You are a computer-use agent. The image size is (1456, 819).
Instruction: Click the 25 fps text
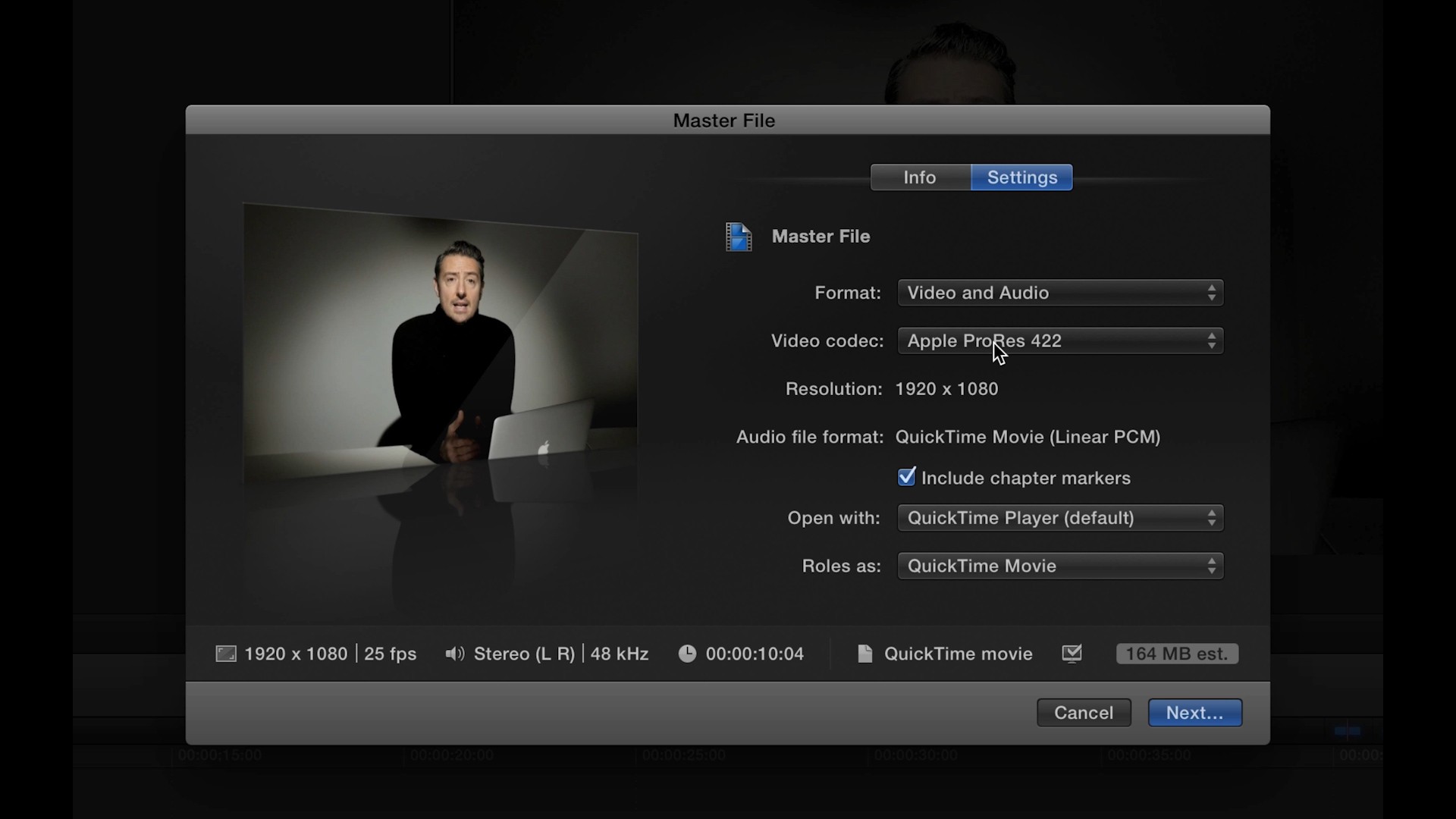[390, 654]
